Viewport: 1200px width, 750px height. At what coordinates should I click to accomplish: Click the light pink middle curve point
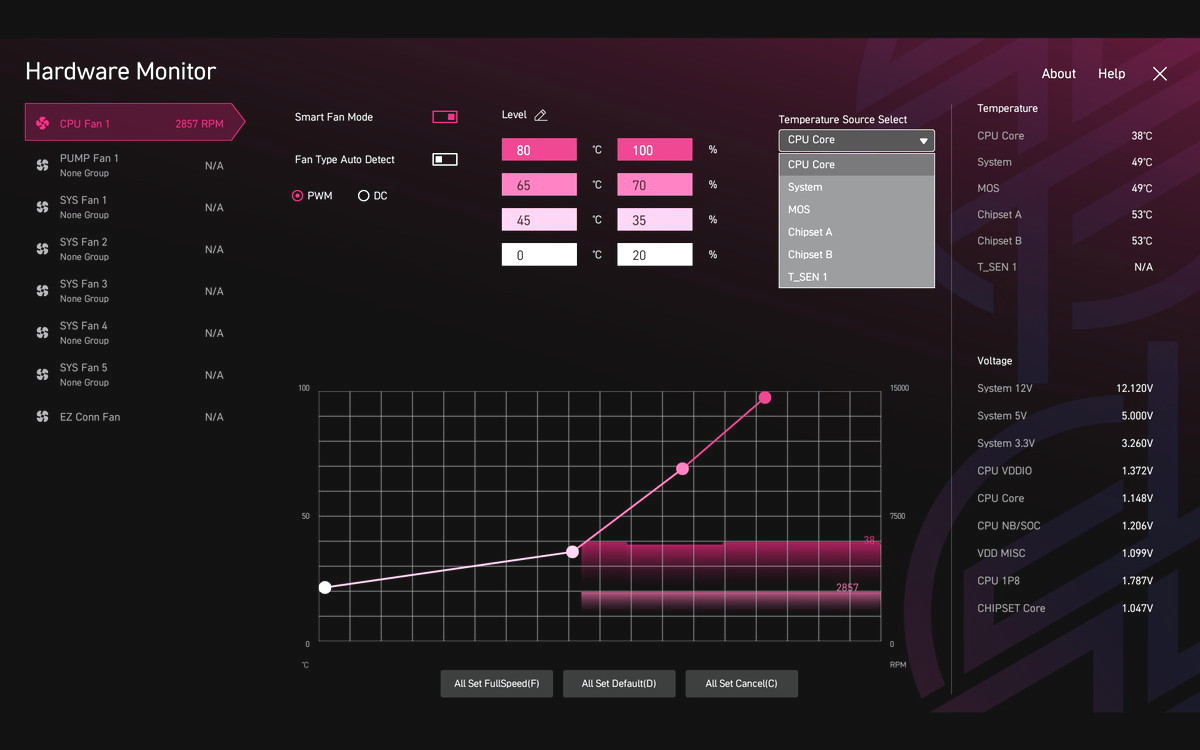[572, 552]
